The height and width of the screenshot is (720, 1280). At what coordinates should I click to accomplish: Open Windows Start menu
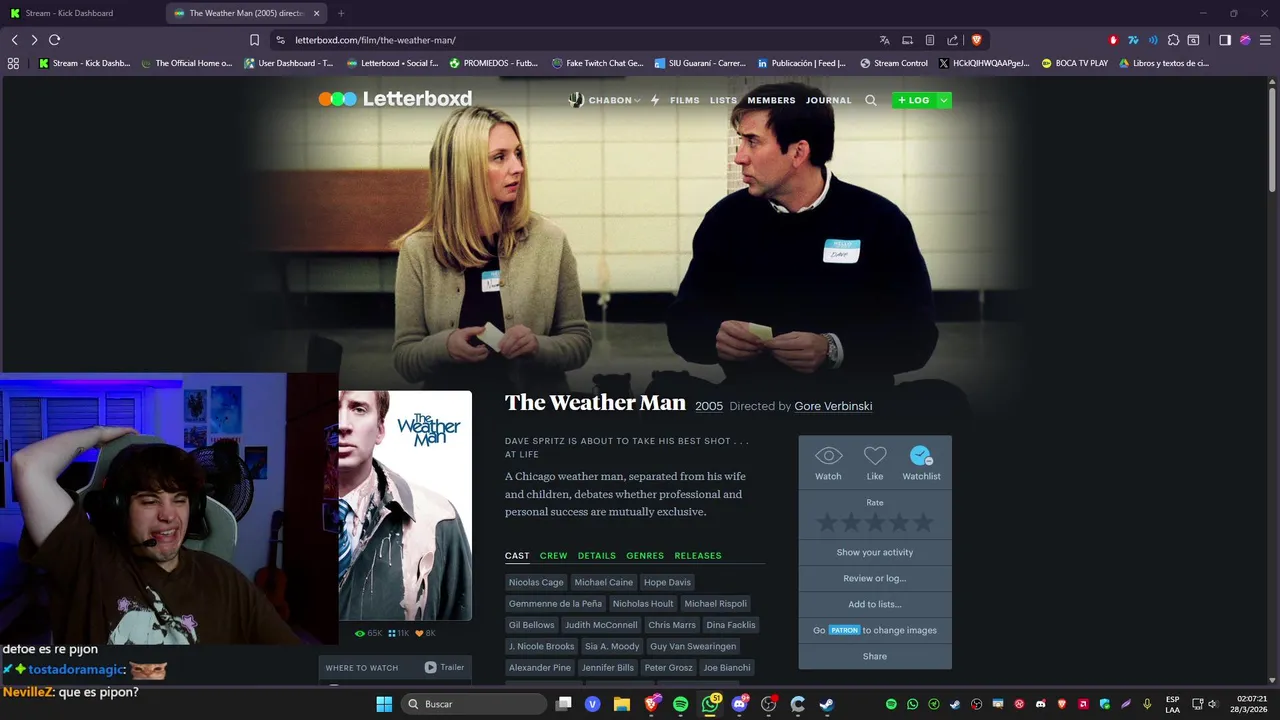(x=384, y=704)
